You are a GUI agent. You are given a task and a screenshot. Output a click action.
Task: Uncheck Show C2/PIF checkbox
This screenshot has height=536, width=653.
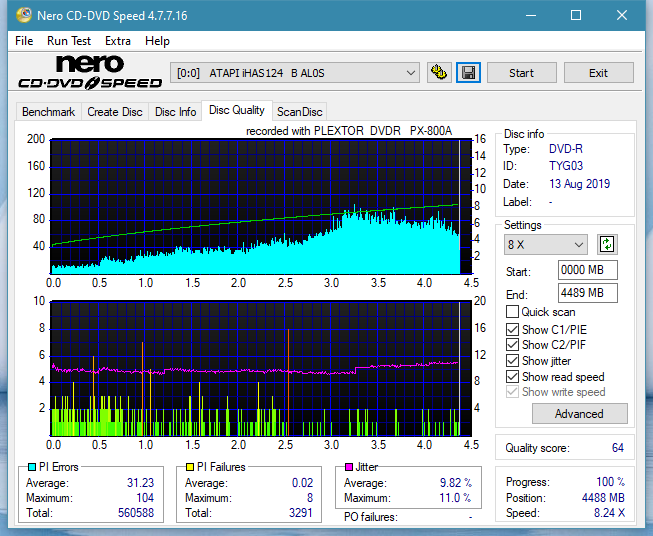click(512, 345)
